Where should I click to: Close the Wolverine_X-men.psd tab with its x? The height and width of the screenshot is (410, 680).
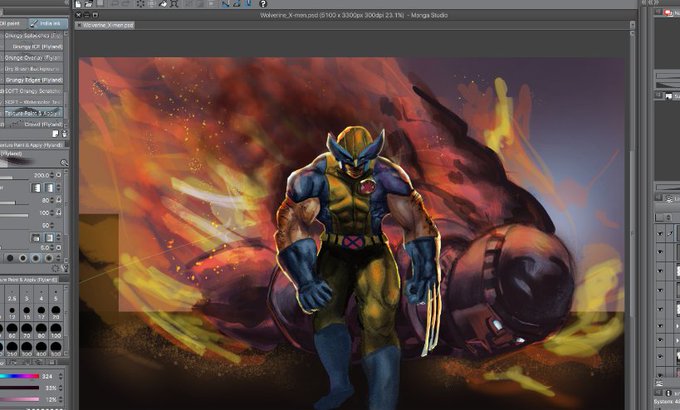tap(78, 26)
